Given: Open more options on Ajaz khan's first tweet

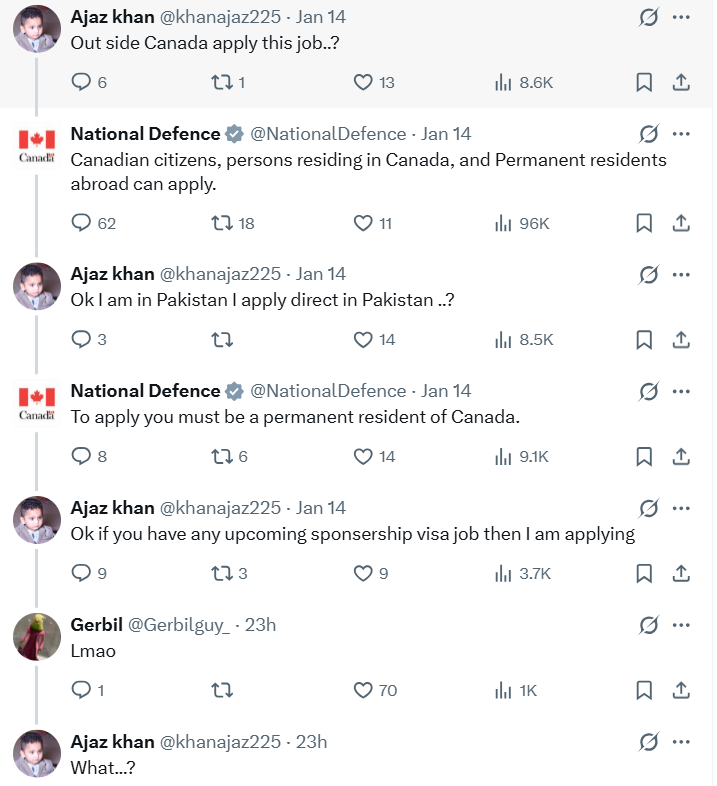Looking at the screenshot, I should pos(681,17).
